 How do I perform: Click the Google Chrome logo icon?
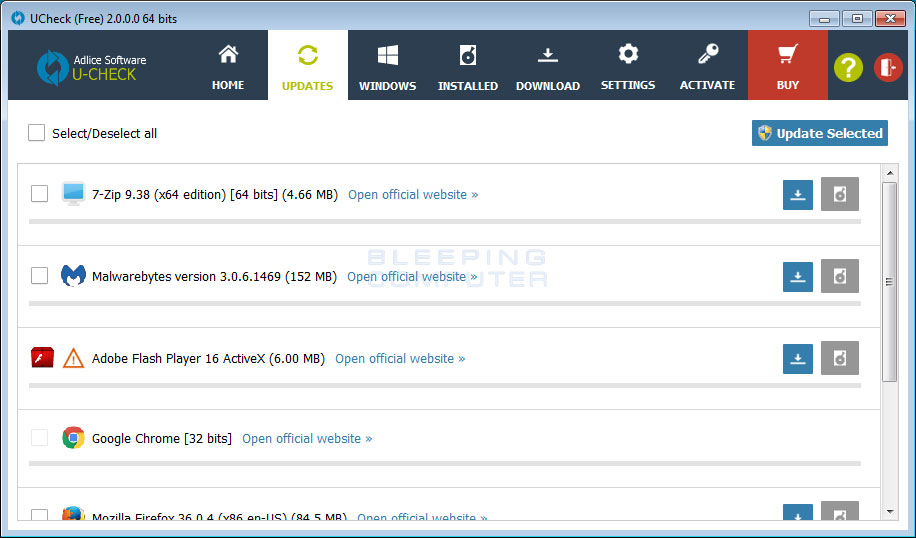[x=73, y=438]
